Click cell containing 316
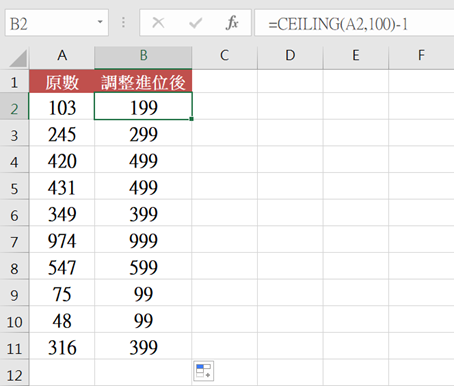The height and width of the screenshot is (386, 454). (x=62, y=347)
